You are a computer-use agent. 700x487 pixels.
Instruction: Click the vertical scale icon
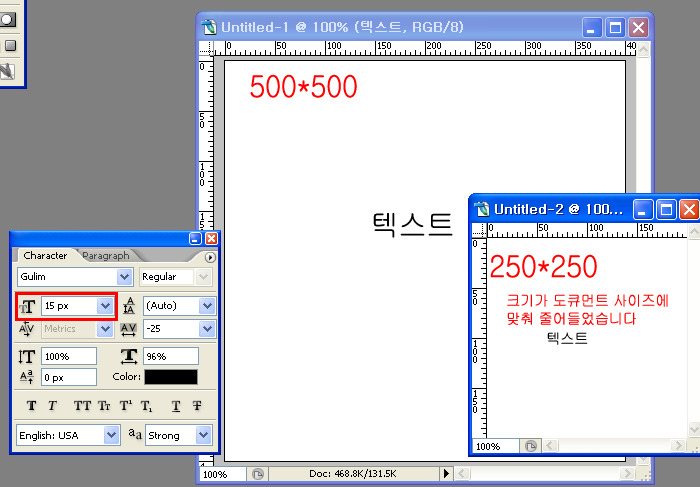click(27, 356)
